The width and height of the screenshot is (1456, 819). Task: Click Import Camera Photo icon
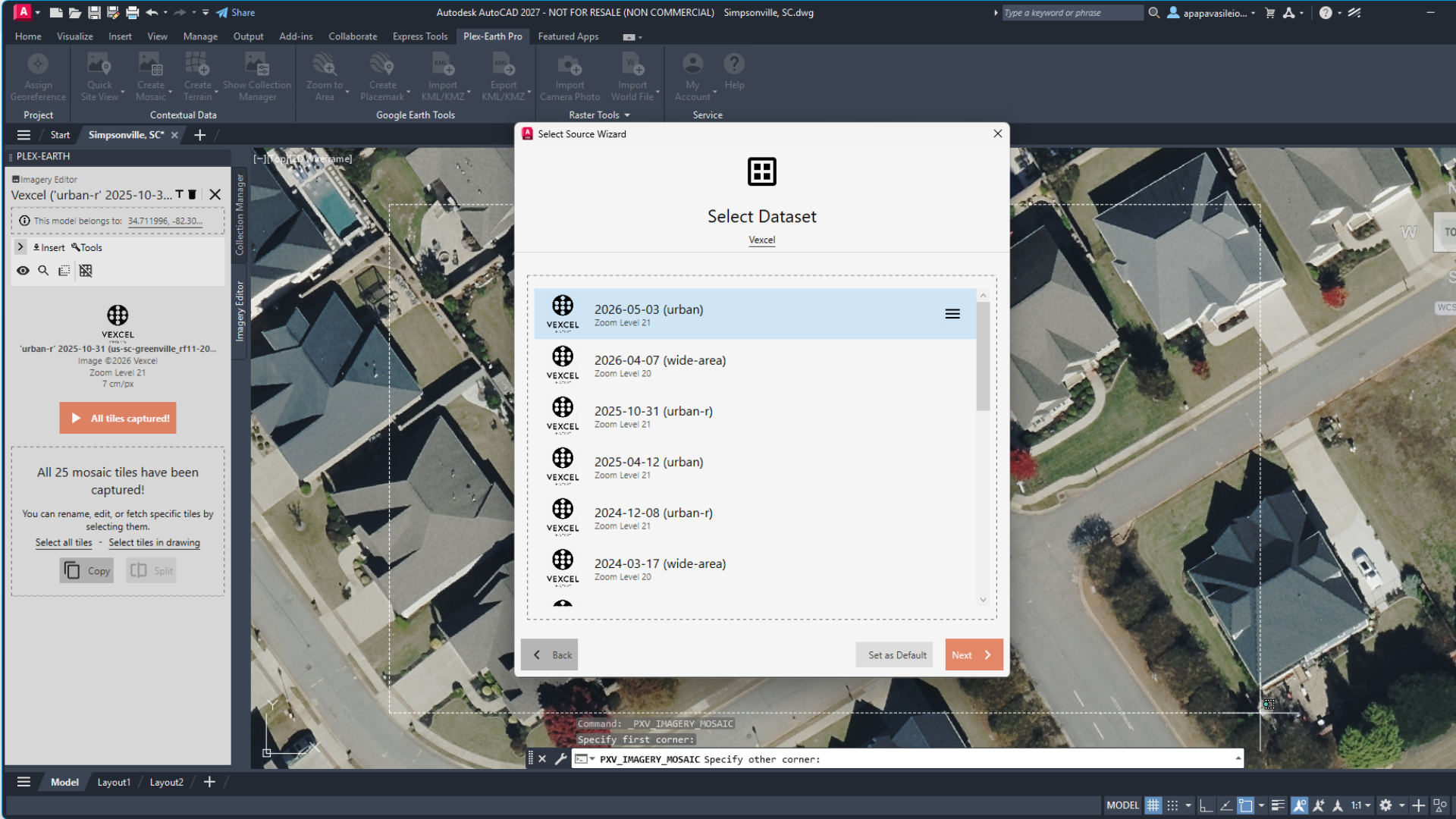click(570, 64)
